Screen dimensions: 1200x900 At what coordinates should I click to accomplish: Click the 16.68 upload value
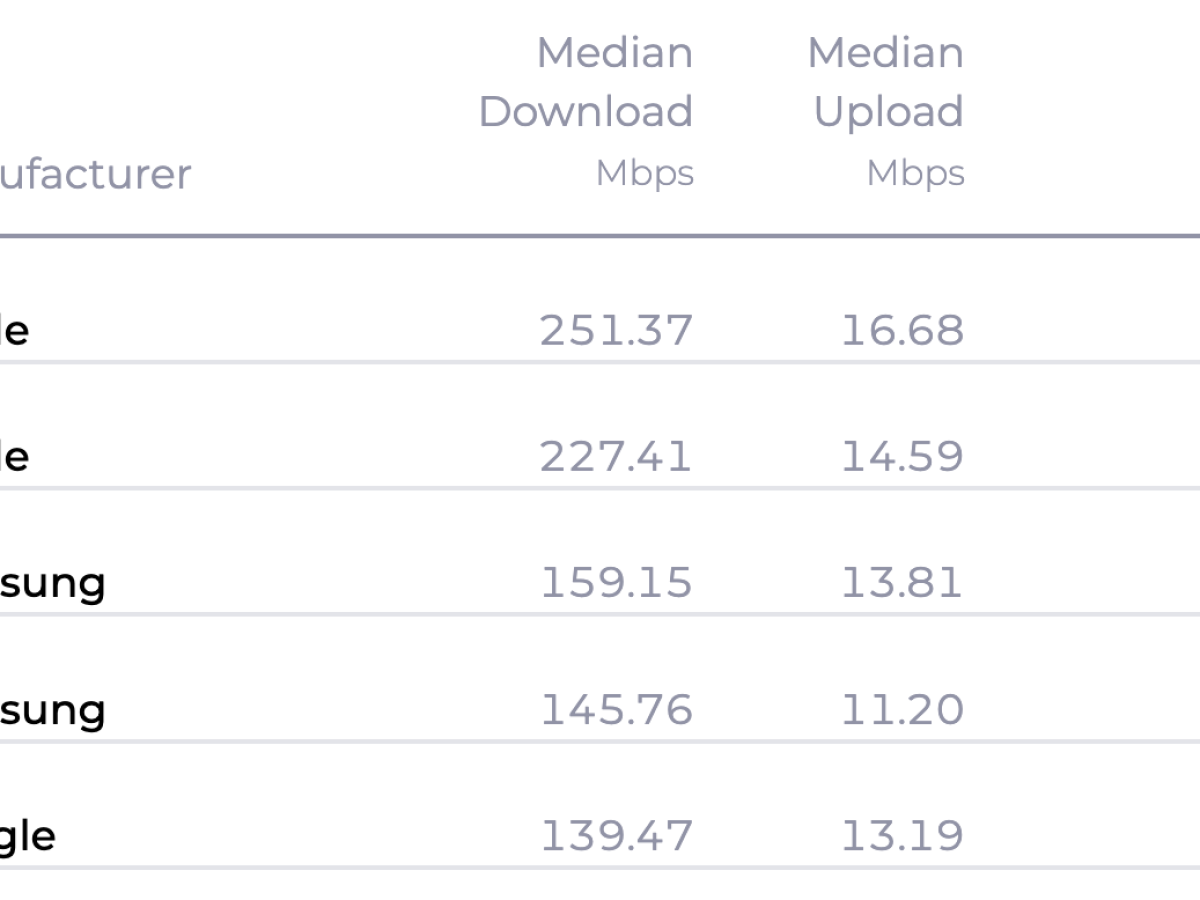pyautogui.click(x=902, y=330)
